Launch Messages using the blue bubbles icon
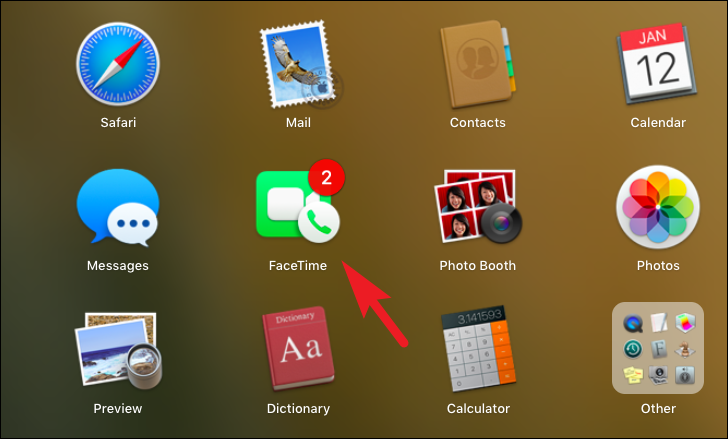This screenshot has width=728, height=439. point(118,207)
